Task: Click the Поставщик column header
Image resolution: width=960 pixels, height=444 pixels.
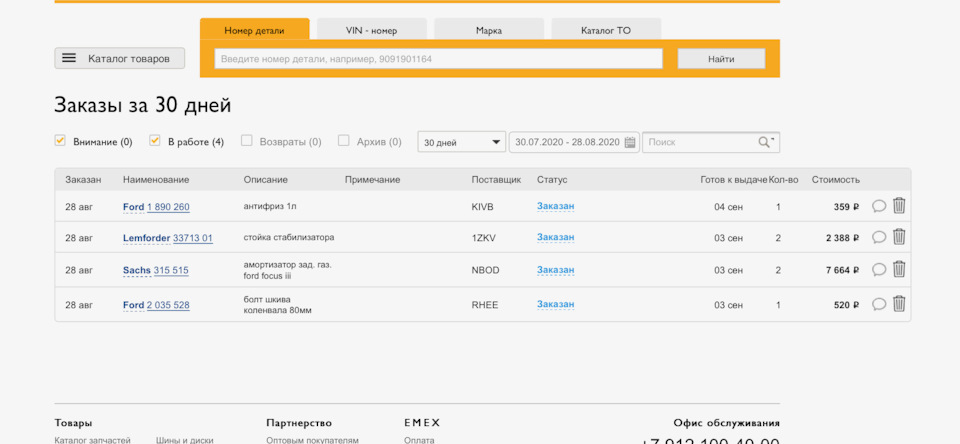Action: pyautogui.click(x=497, y=179)
